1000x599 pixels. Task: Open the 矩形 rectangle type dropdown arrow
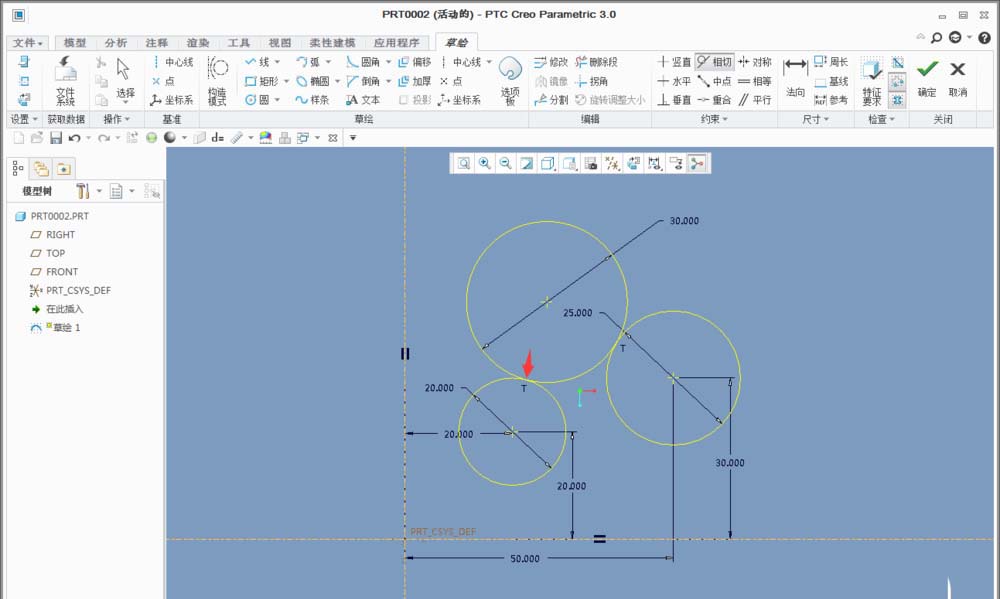pos(286,81)
